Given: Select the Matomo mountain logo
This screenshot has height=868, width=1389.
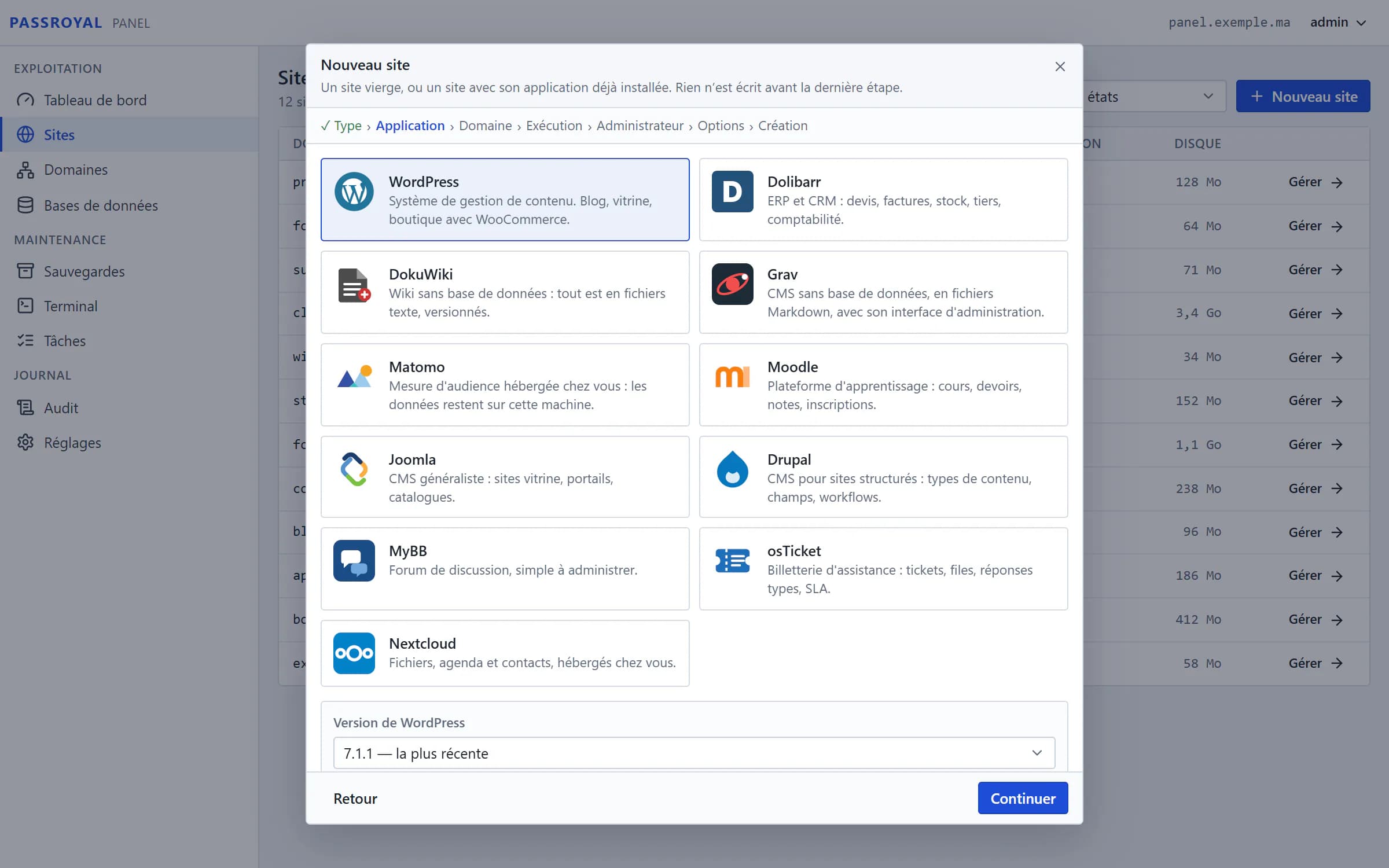Looking at the screenshot, I should click(x=354, y=377).
